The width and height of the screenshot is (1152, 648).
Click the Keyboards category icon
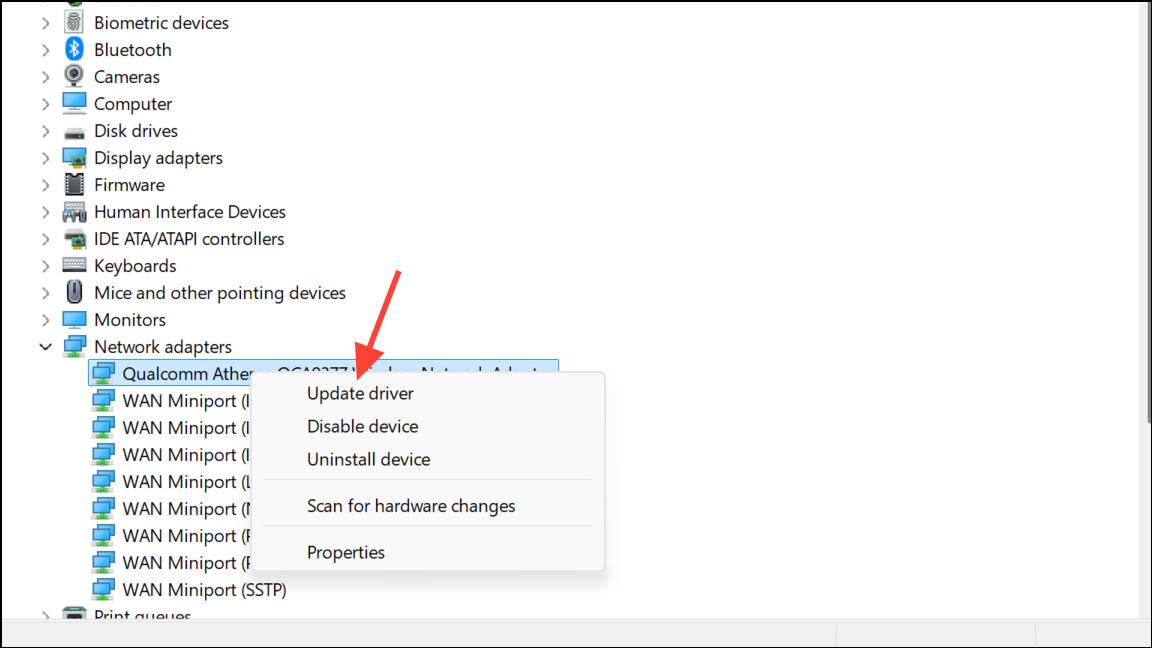pyautogui.click(x=74, y=266)
